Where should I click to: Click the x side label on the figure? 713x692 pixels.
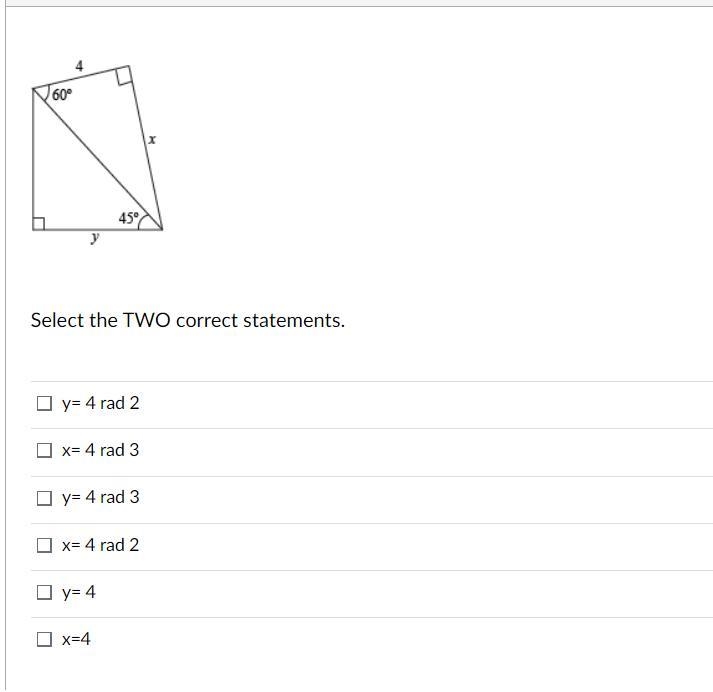152,139
